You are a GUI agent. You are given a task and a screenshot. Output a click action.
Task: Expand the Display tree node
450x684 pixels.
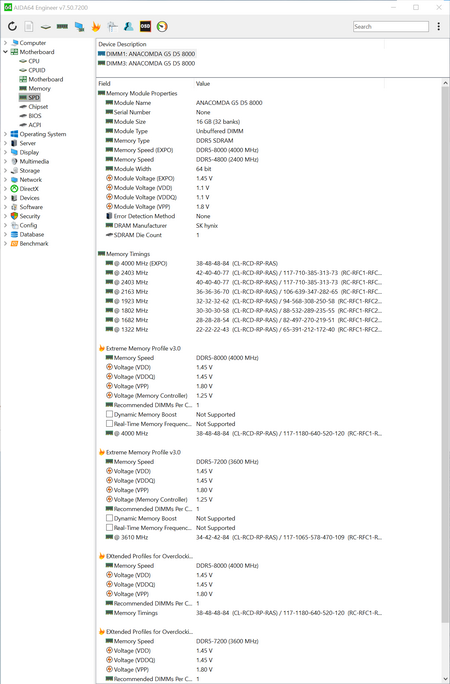(5, 152)
